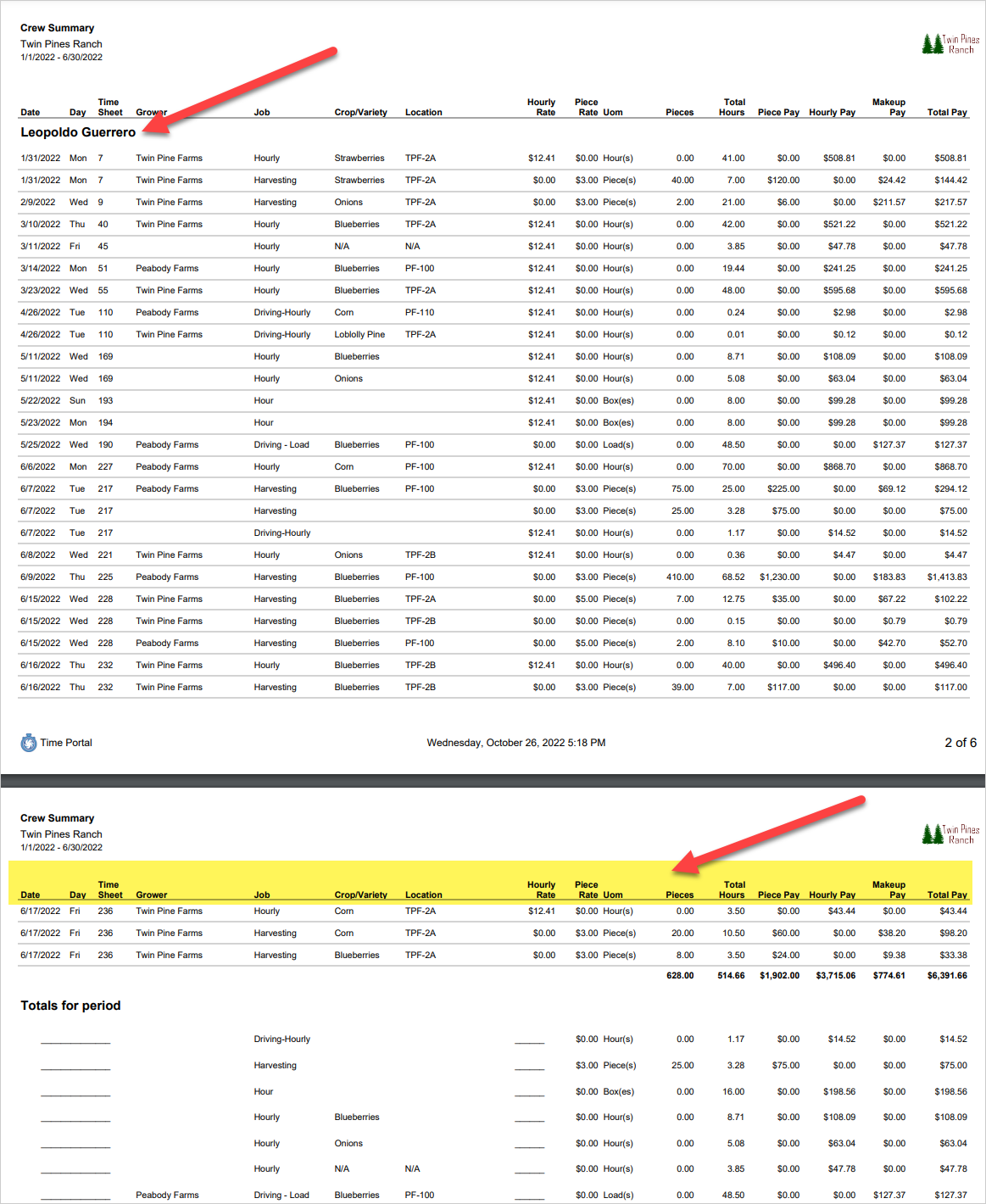
Task: Click the $1,902.00 piece pay sum
Action: [780, 976]
